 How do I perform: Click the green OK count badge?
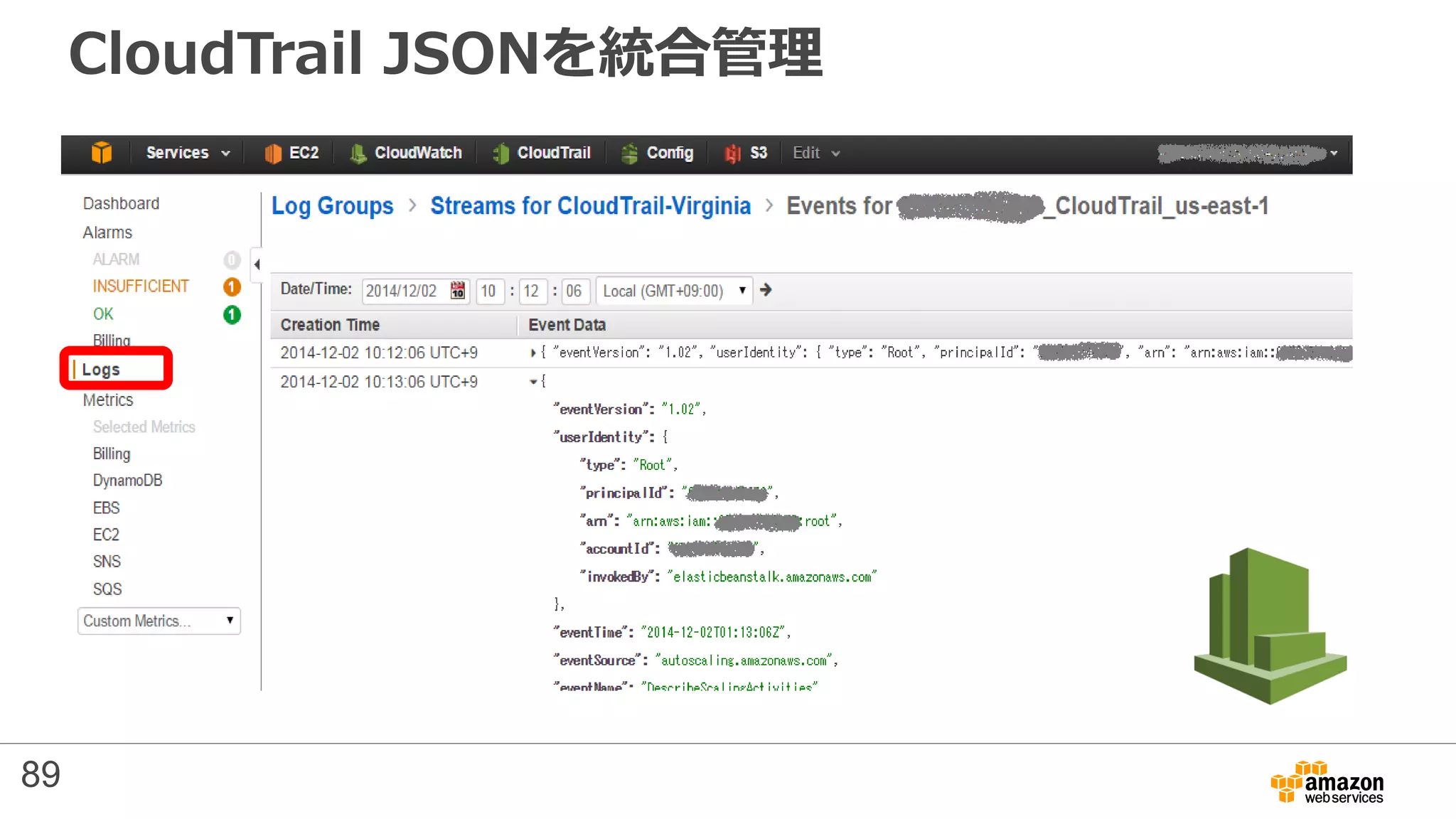click(232, 314)
